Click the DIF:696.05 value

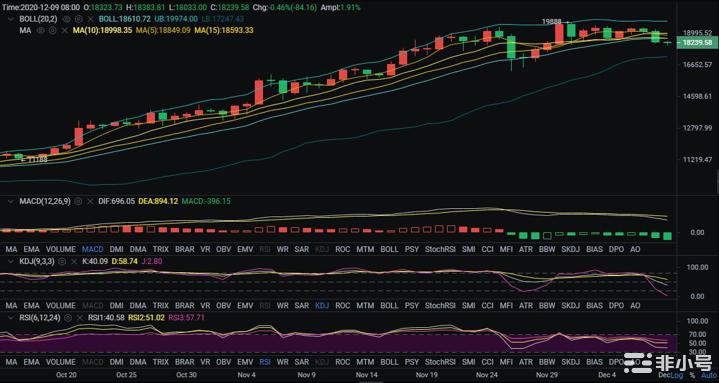116,201
